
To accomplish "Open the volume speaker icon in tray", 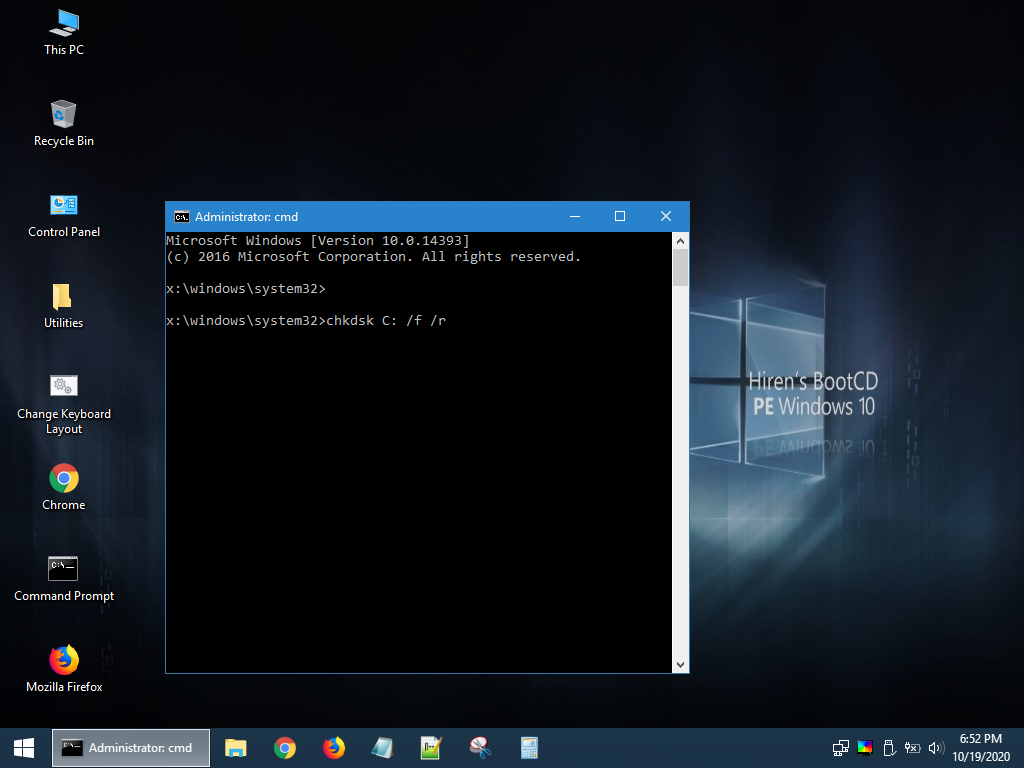I will [x=936, y=748].
